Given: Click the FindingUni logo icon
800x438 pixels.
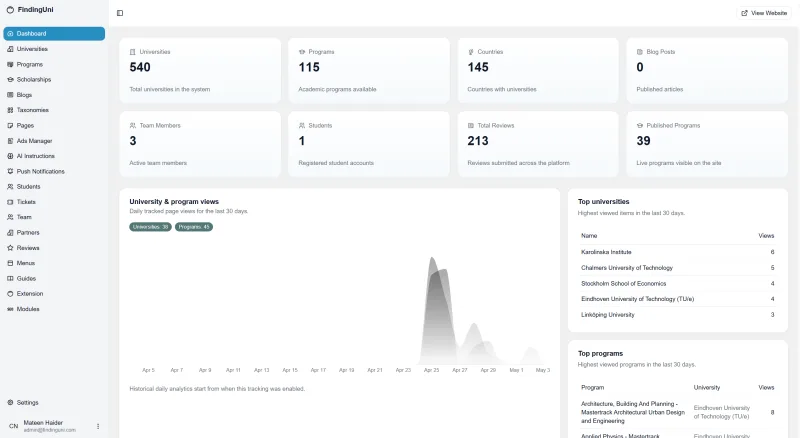Looking at the screenshot, I should (x=10, y=10).
